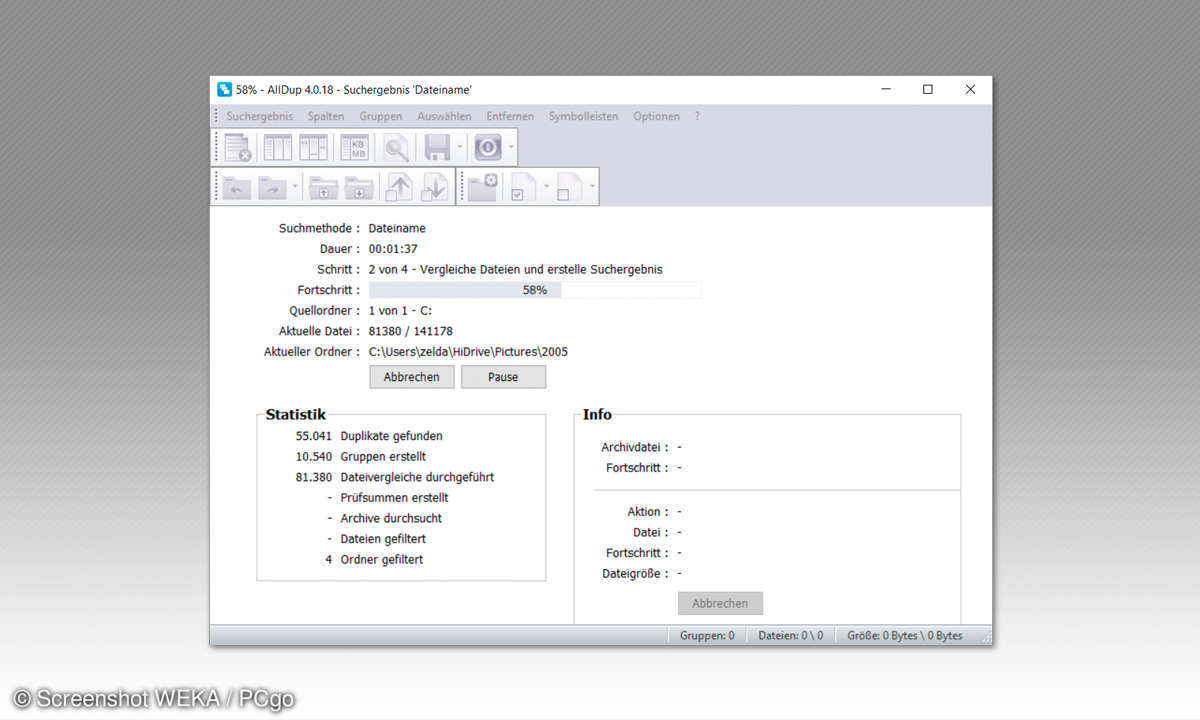1200x720 pixels.
Task: Click the folder with up-arrow icon
Action: (x=323, y=187)
